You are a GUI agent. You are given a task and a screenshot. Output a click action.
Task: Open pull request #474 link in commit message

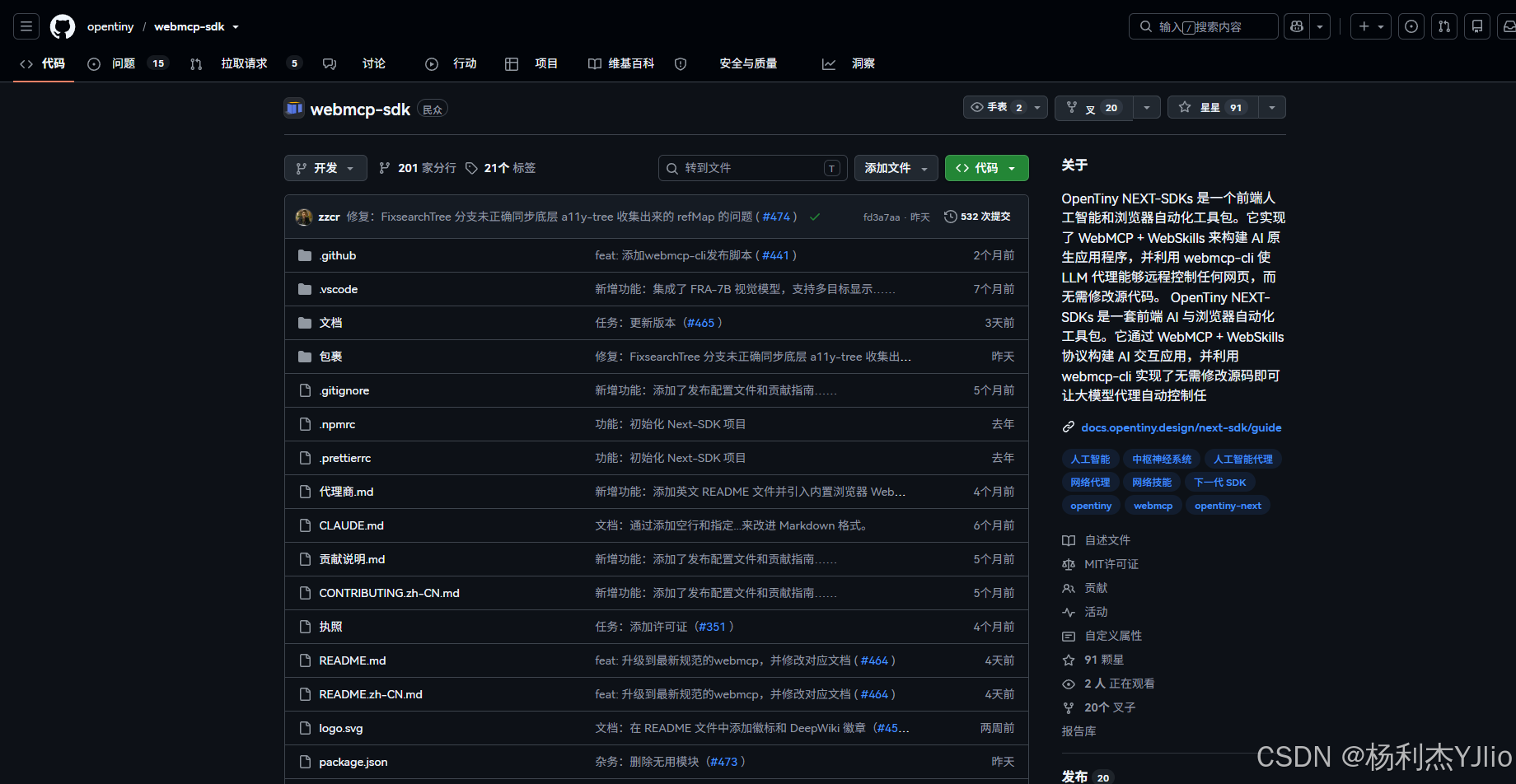coord(776,217)
